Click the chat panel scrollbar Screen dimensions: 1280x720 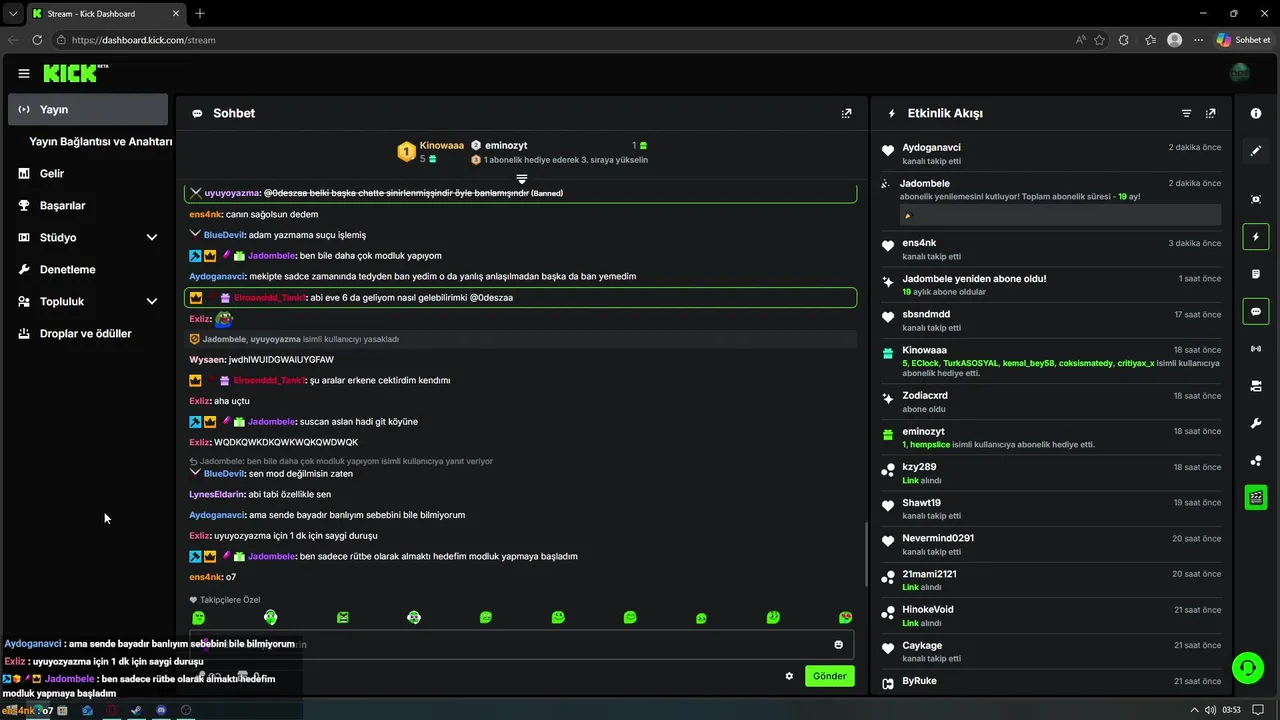[x=865, y=552]
